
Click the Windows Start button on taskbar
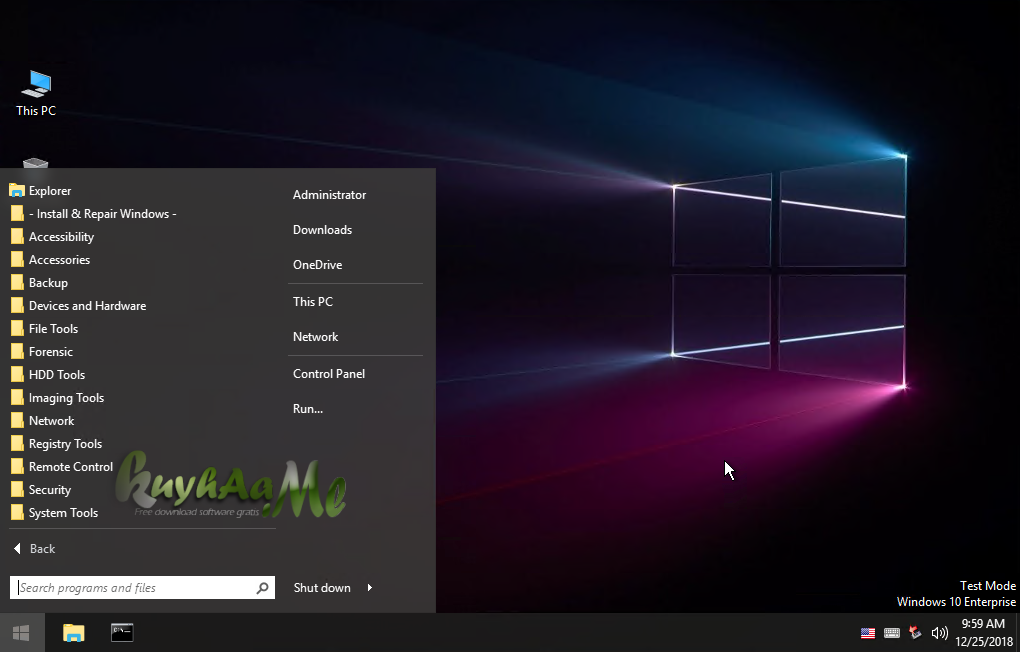(x=21, y=632)
